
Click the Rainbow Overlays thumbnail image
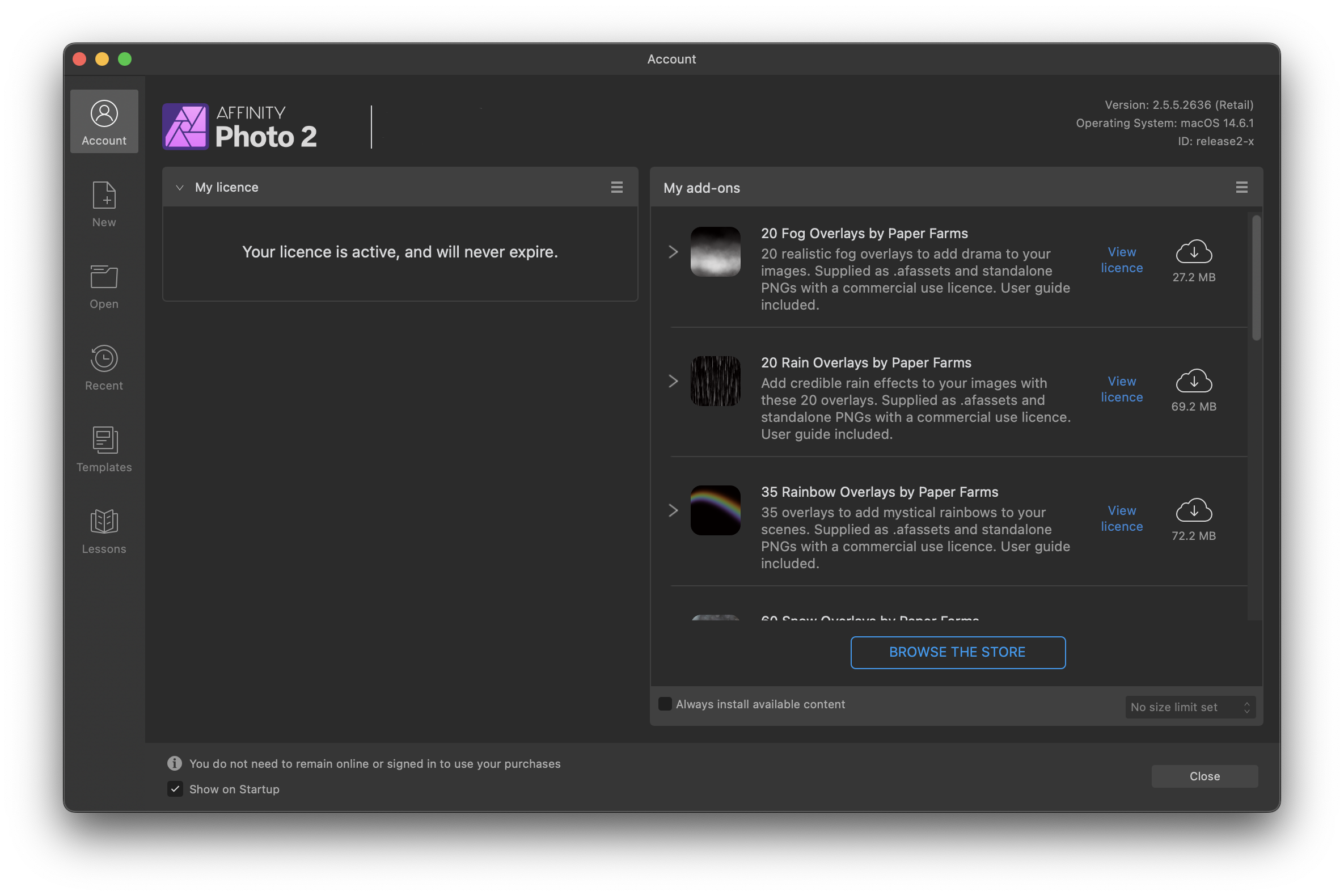point(716,510)
